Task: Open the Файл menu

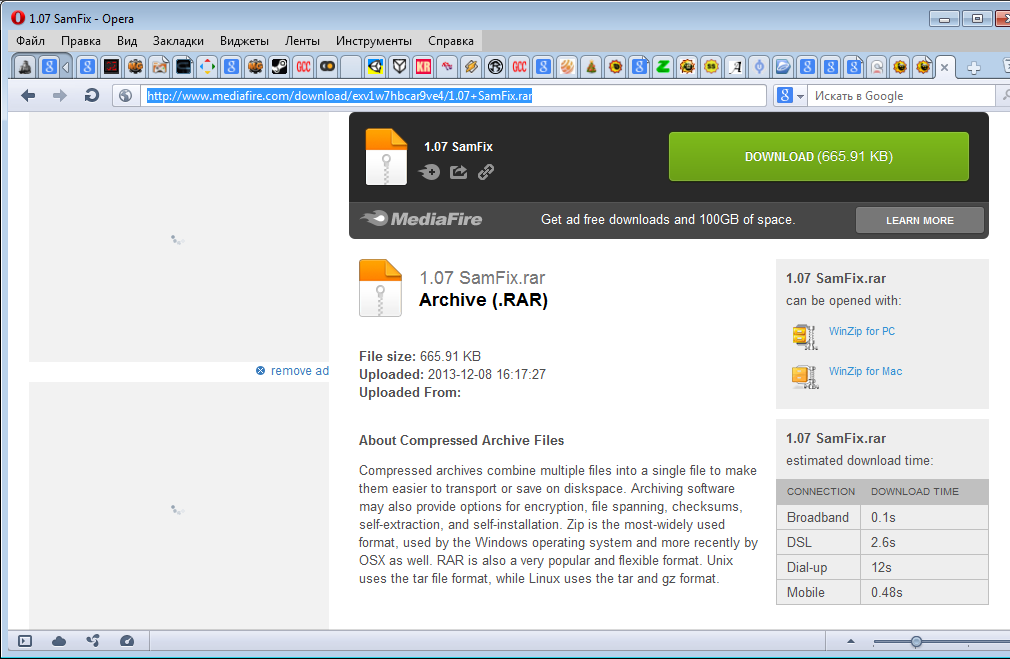Action: [x=30, y=41]
